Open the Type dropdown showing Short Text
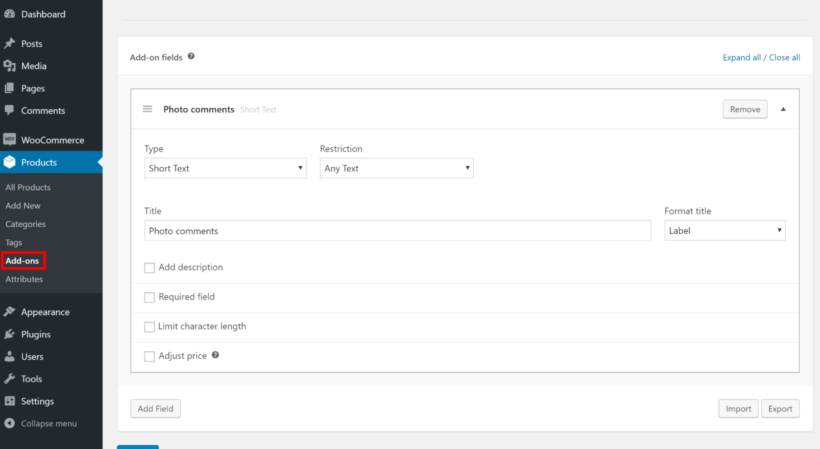Image resolution: width=820 pixels, height=449 pixels. [225, 168]
